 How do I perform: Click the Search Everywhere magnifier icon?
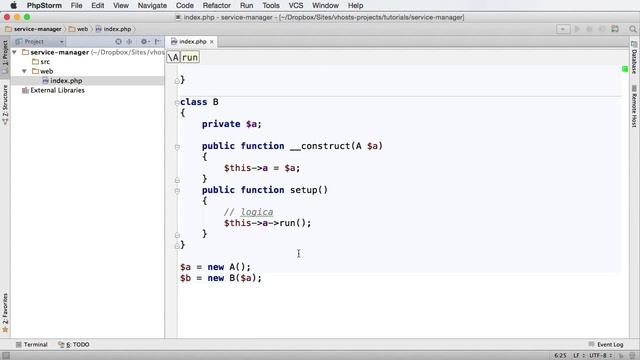point(633,29)
